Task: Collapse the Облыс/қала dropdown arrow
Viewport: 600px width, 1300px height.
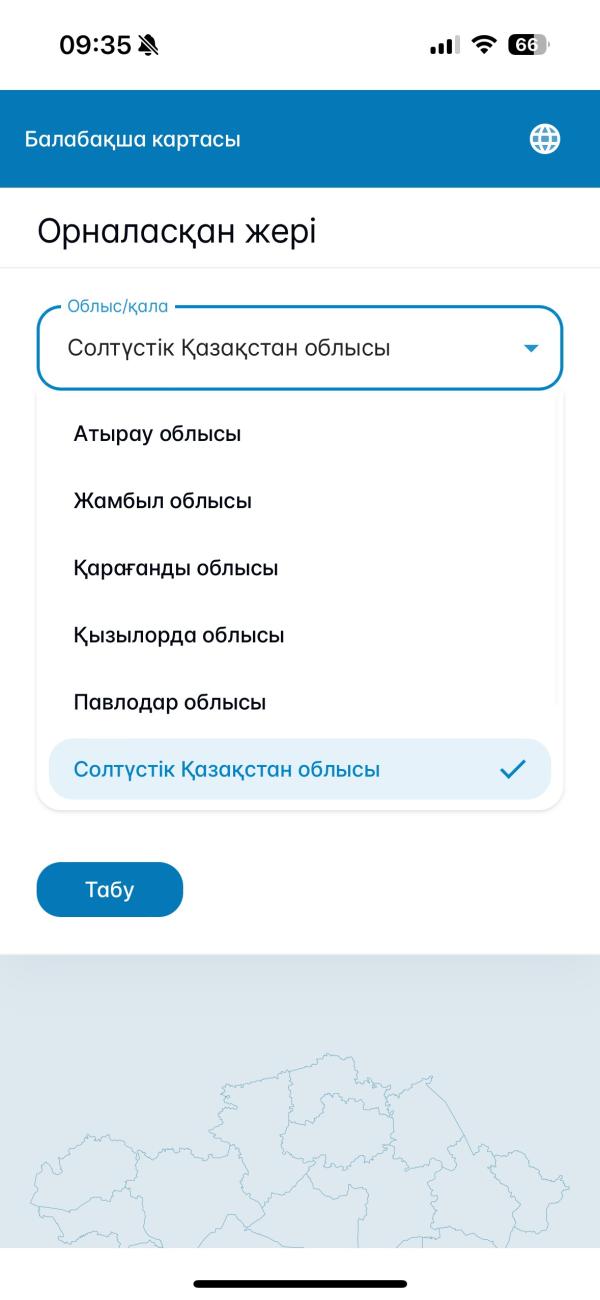Action: (531, 348)
